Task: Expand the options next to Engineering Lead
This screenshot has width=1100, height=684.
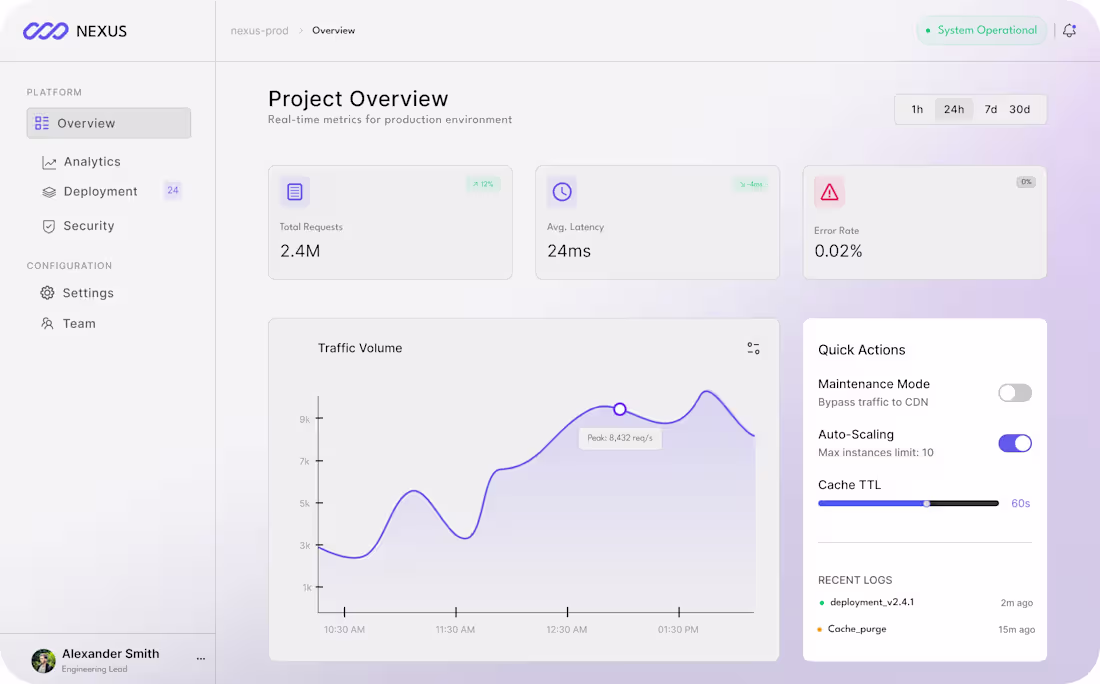Action: [200, 660]
